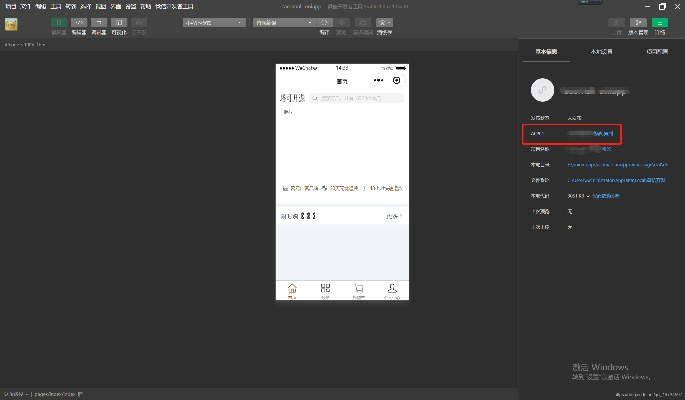
Task: Open the Mini Program mode dropdown
Action: [x=213, y=21]
